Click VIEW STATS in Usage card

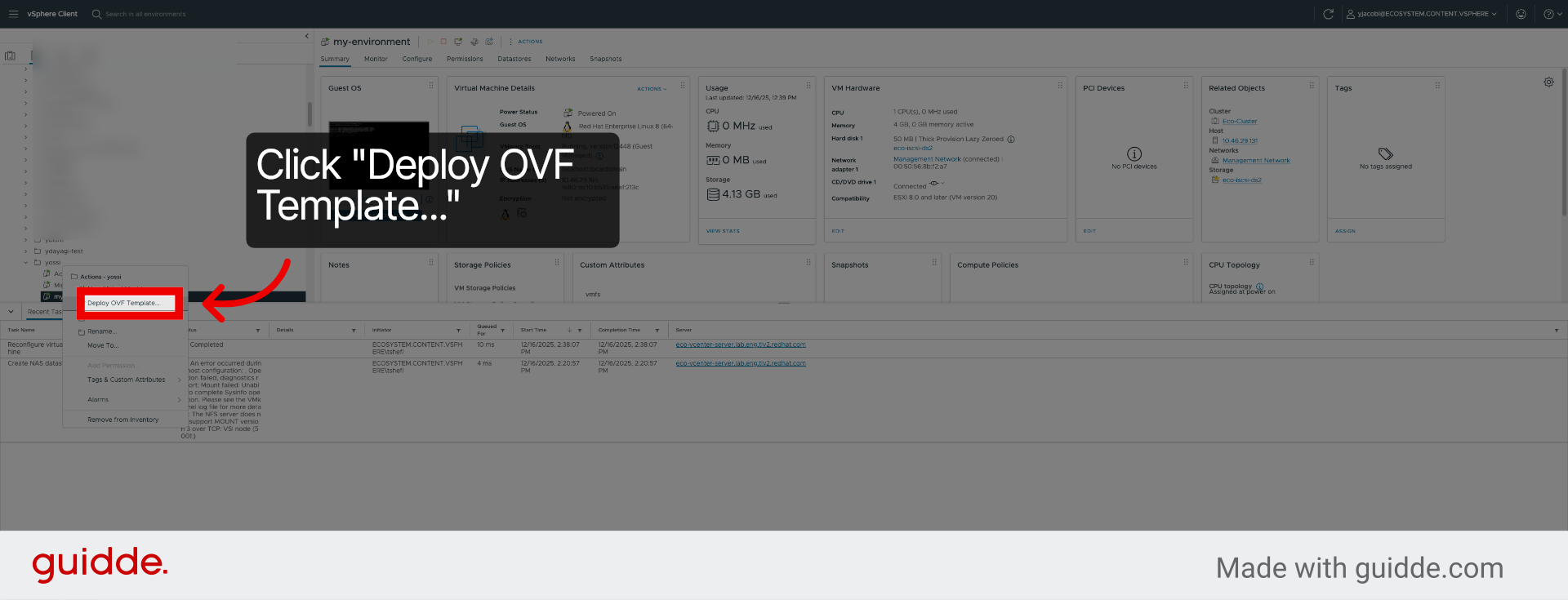click(x=723, y=231)
